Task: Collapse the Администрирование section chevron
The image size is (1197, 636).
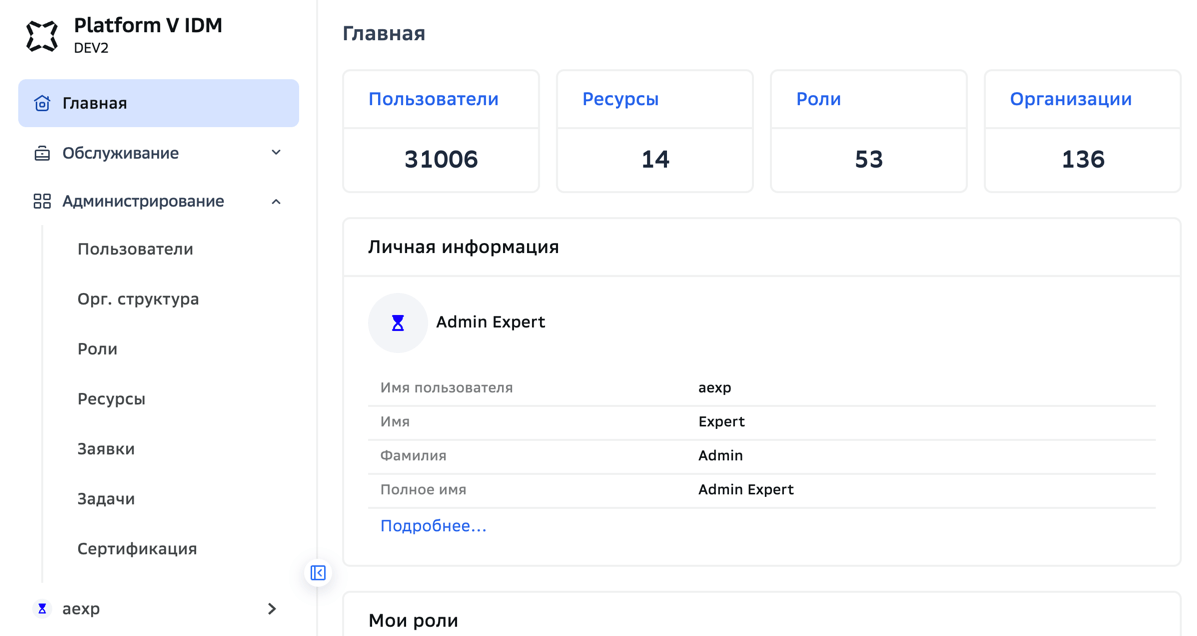Action: 276,202
